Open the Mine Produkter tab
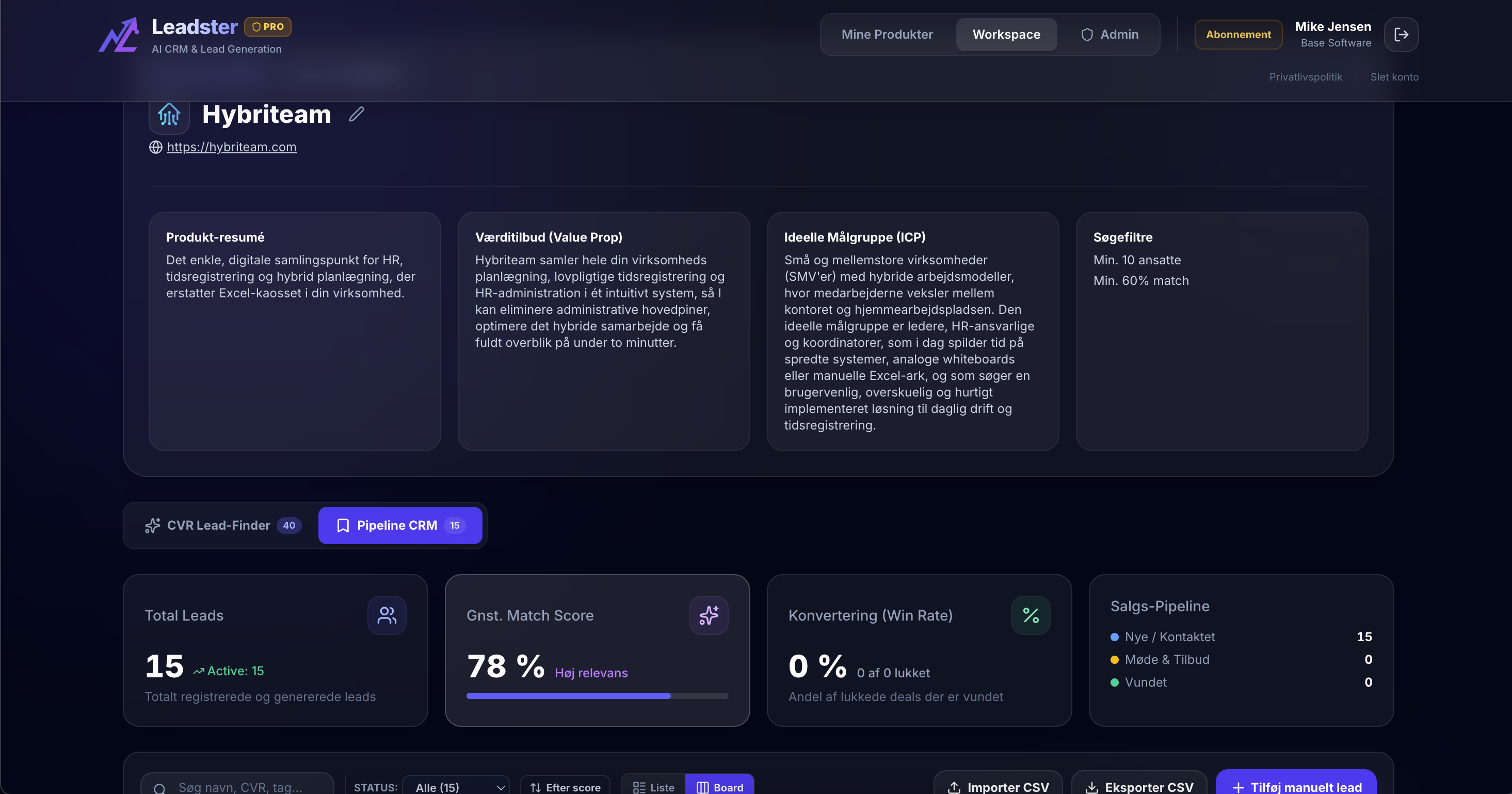Image resolution: width=1512 pixels, height=794 pixels. point(887,35)
